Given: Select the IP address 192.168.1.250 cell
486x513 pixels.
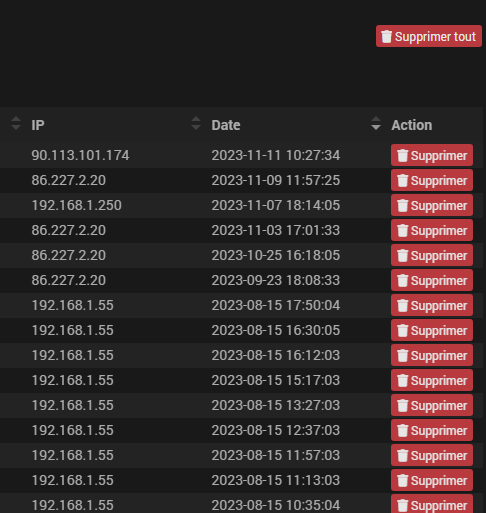Looking at the screenshot, I should coord(77,205).
